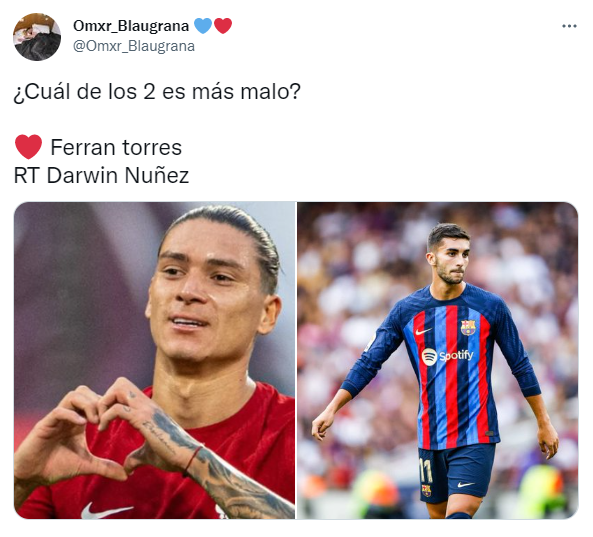Screen dimensions: 593x537
Task: Click the red heart emoji beside the name
Action: 223,26
